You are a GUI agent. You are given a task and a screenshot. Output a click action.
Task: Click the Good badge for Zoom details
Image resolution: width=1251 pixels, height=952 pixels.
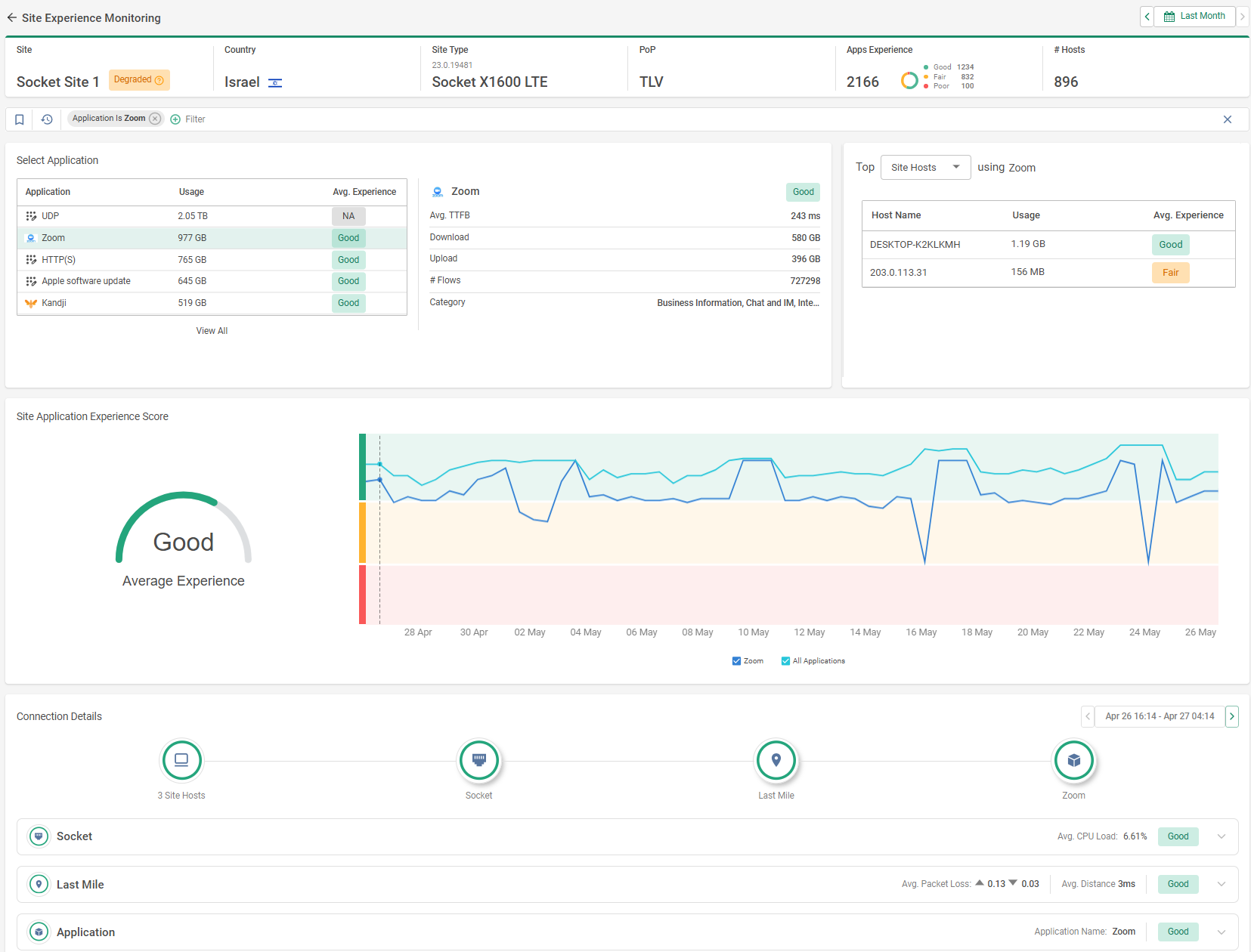click(x=803, y=192)
